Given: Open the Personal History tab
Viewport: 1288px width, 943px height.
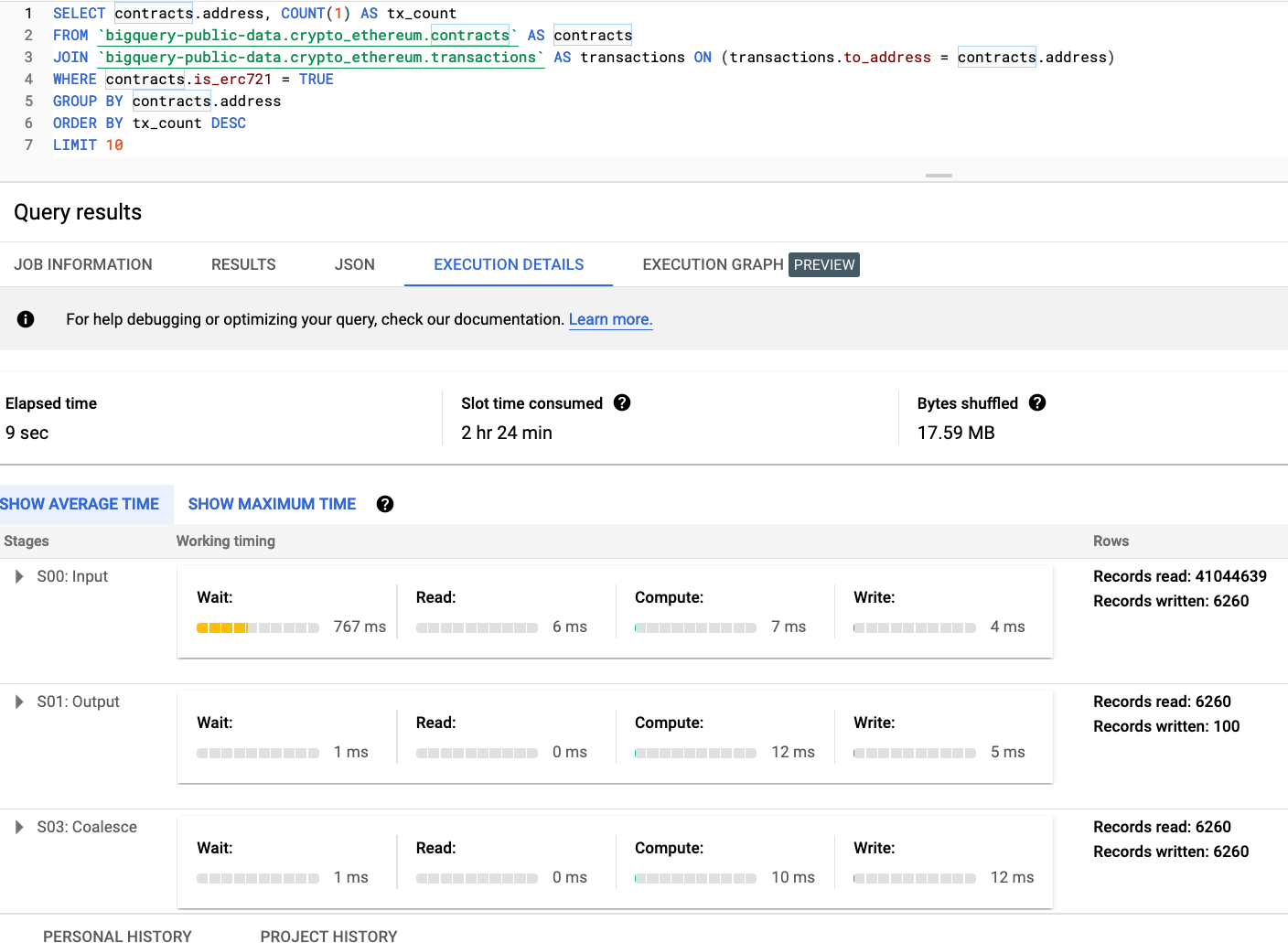Looking at the screenshot, I should [x=117, y=936].
